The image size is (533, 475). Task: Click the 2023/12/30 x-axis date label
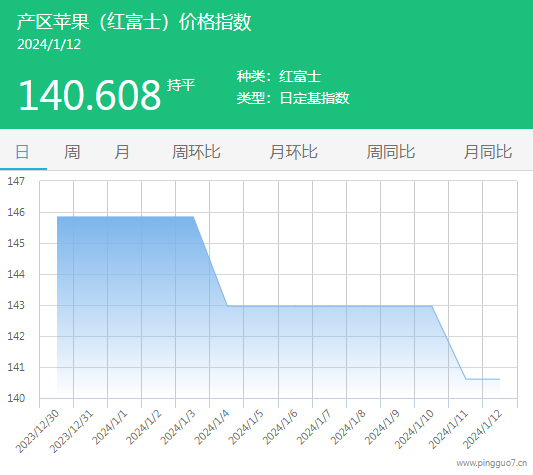[x=37, y=431]
